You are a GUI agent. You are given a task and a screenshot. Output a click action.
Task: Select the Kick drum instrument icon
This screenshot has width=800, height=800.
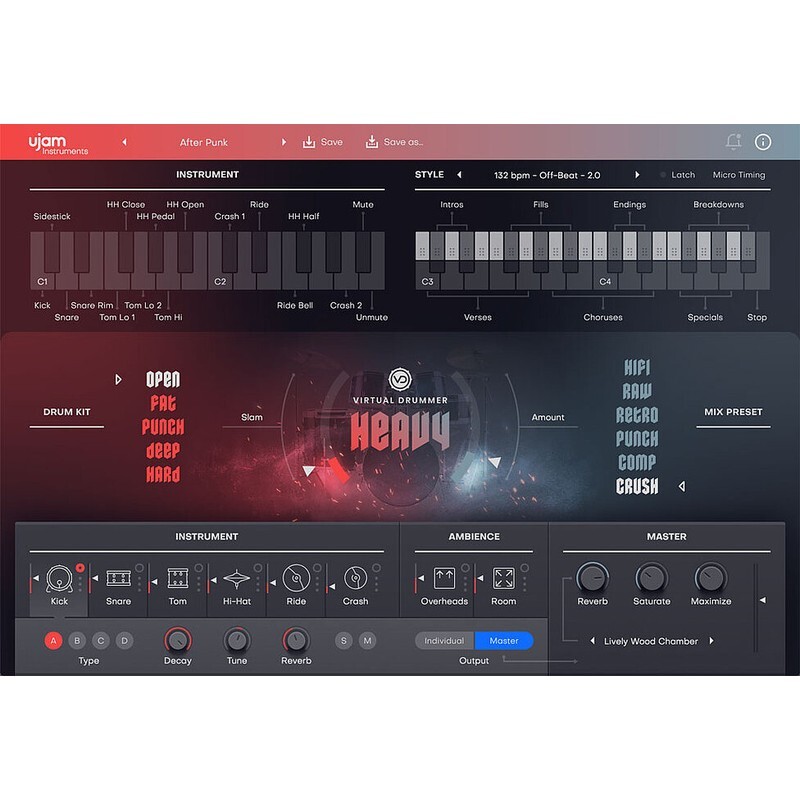60,578
